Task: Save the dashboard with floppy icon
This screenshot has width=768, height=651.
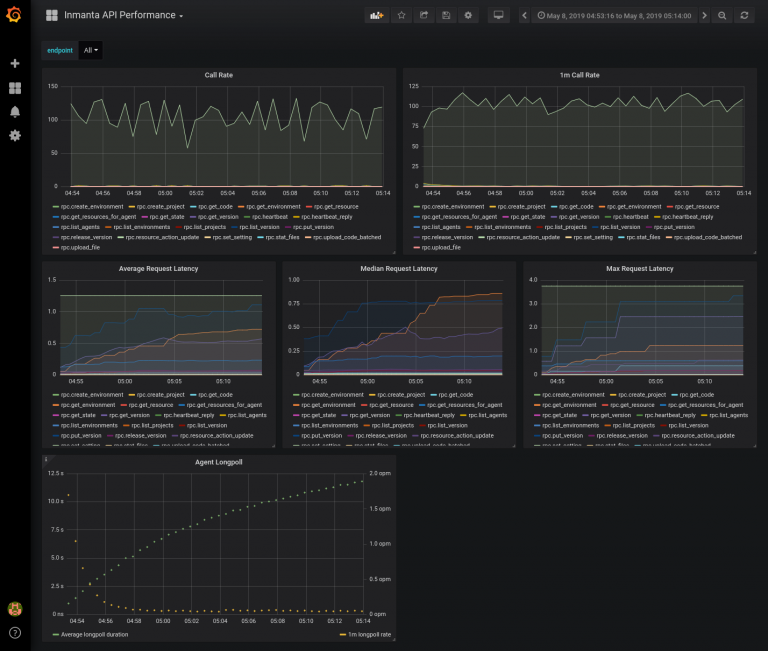Action: click(446, 15)
